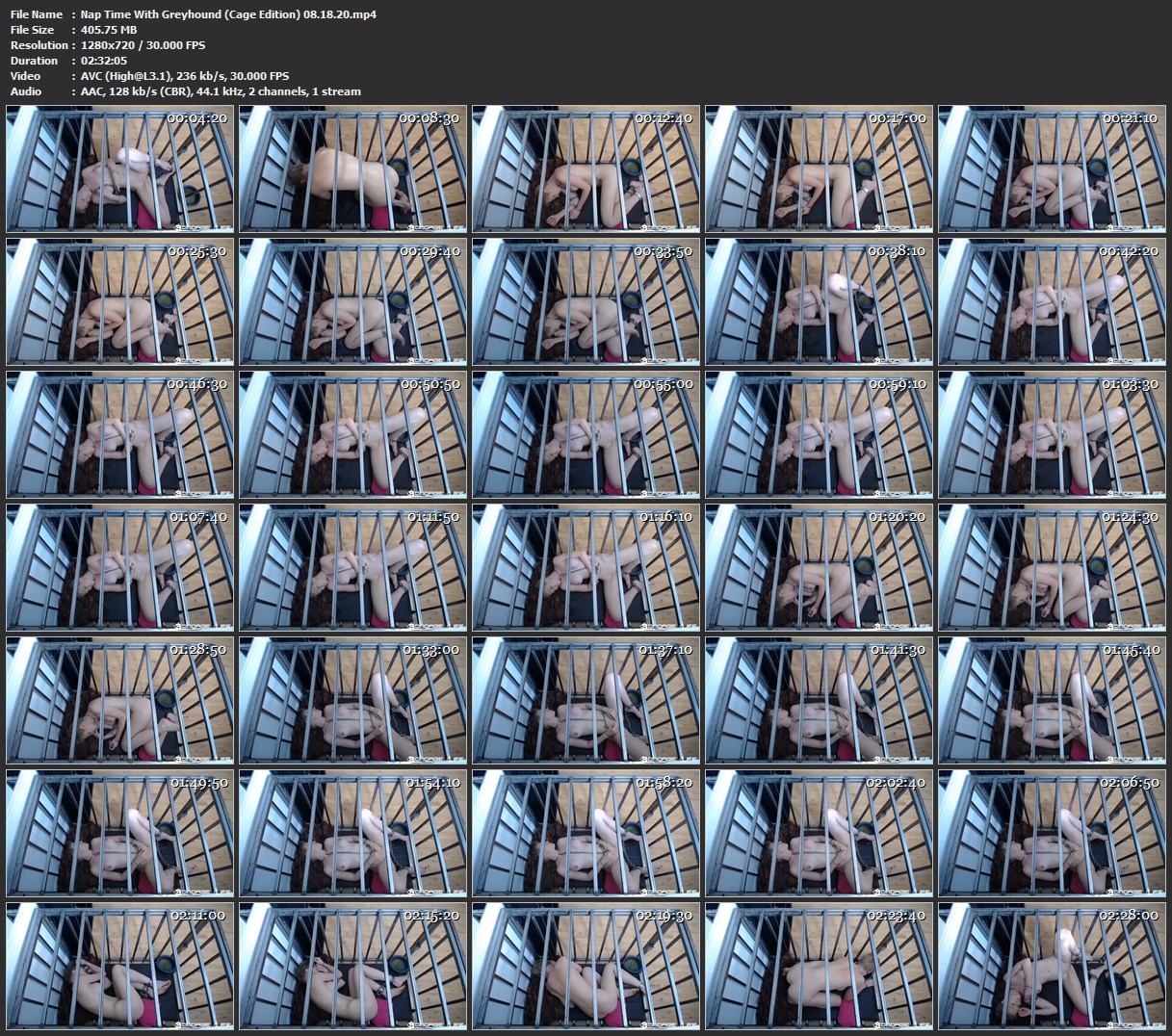Click the file name text ending in .mp4
The height and width of the screenshot is (1036, 1172).
point(228,14)
